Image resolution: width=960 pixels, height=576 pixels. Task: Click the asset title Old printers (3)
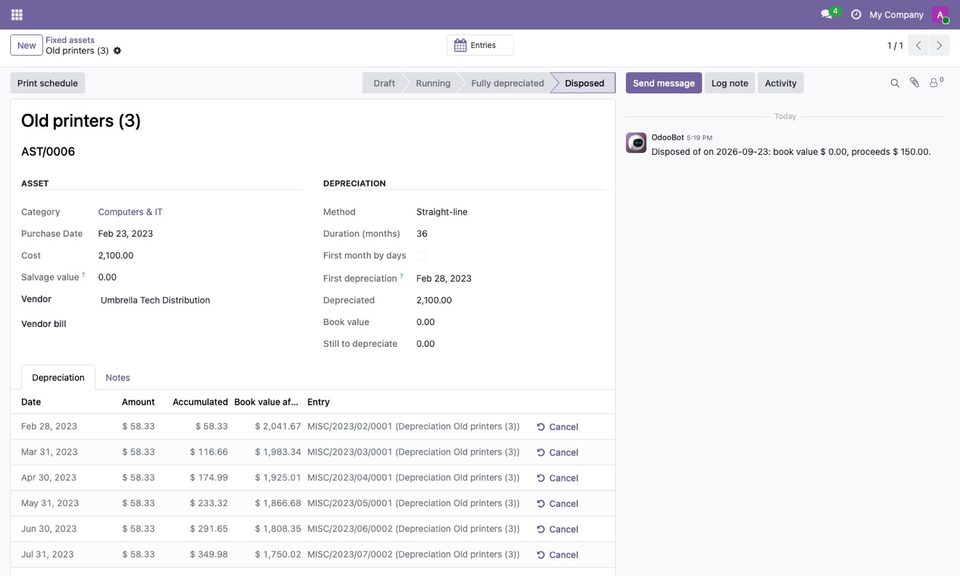click(x=81, y=121)
